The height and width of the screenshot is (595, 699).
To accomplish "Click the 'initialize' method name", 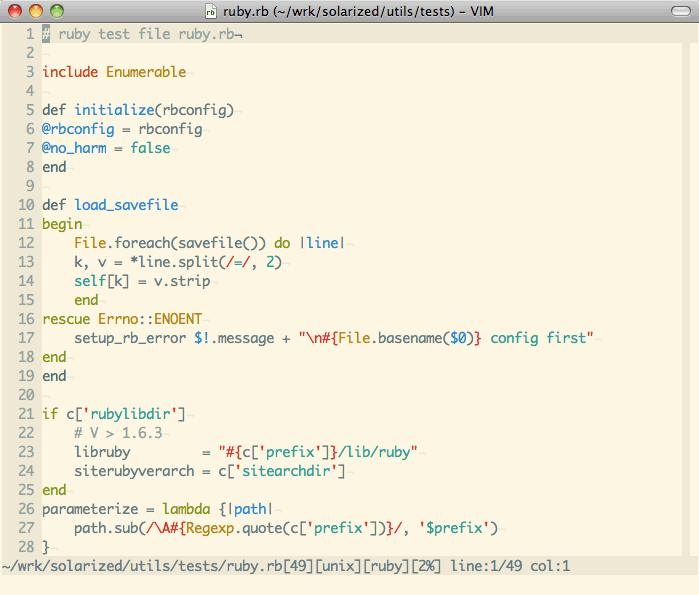I will 114,110.
